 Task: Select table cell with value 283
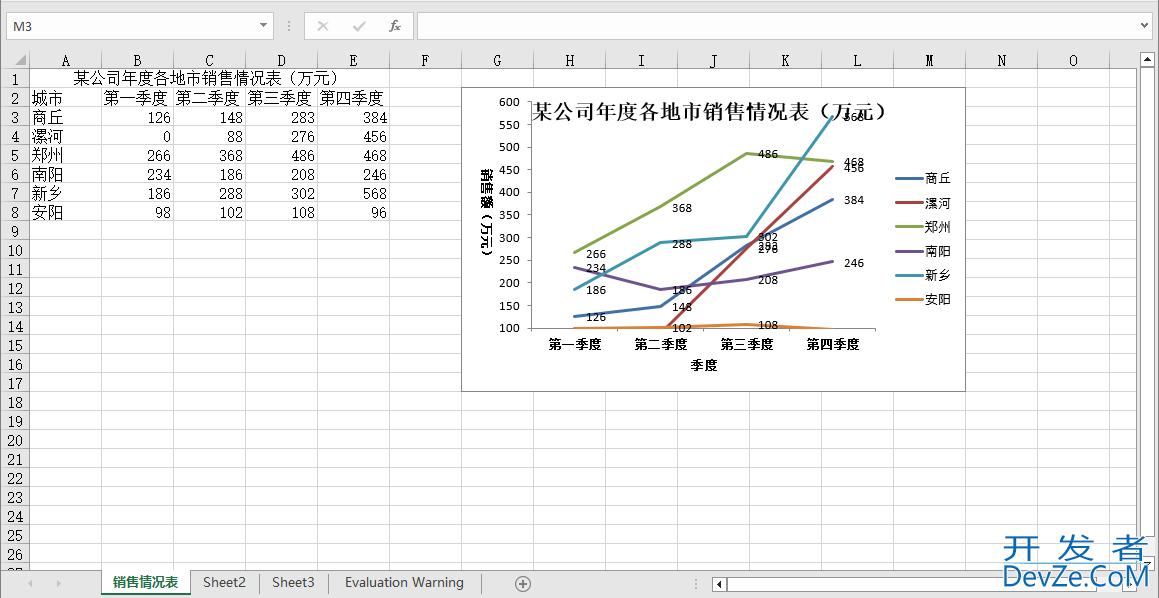pyautogui.click(x=282, y=117)
